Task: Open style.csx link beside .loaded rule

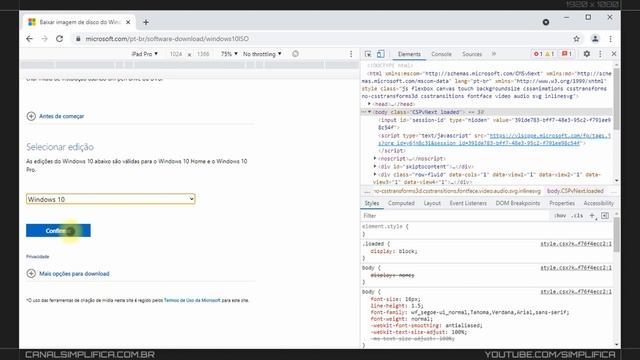Action: (x=576, y=244)
